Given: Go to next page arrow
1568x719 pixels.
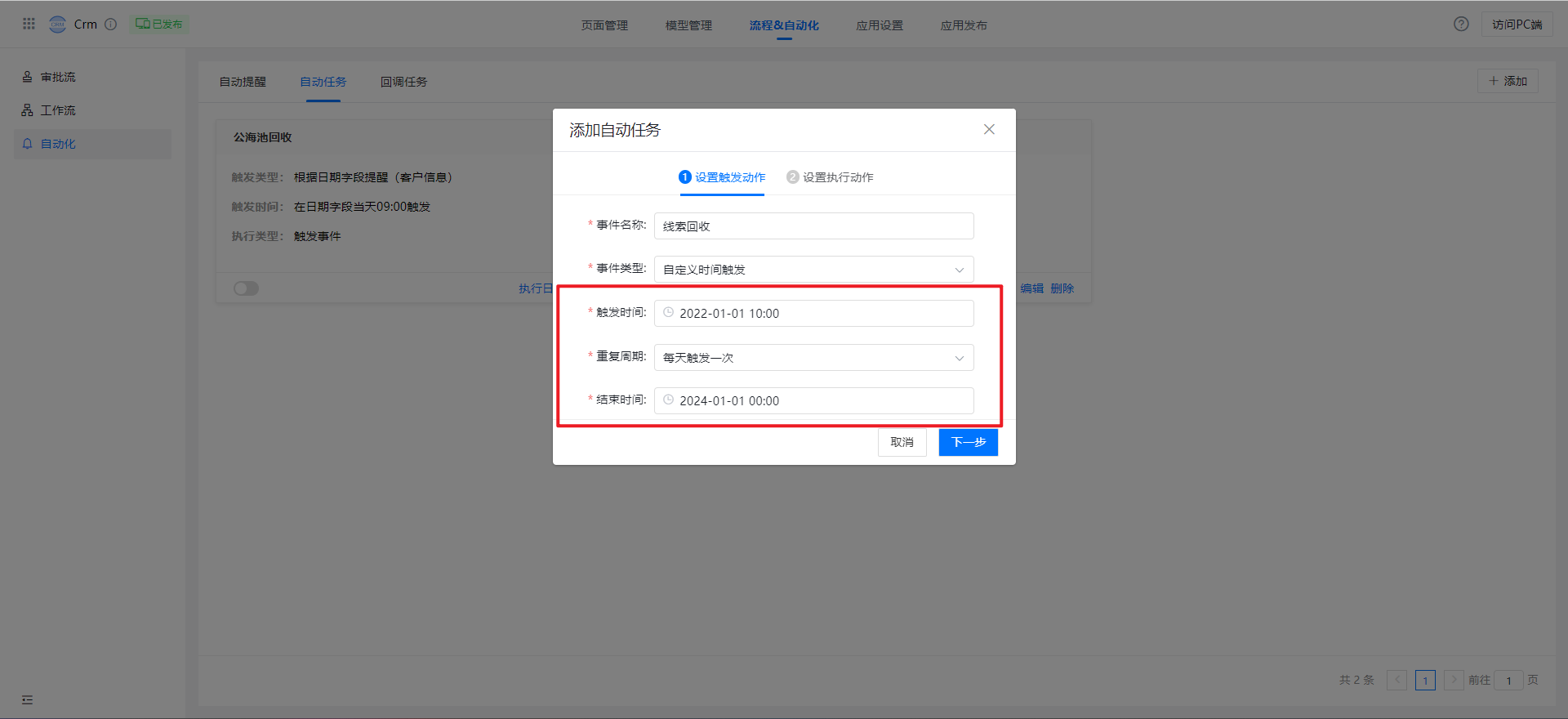Looking at the screenshot, I should [1454, 680].
